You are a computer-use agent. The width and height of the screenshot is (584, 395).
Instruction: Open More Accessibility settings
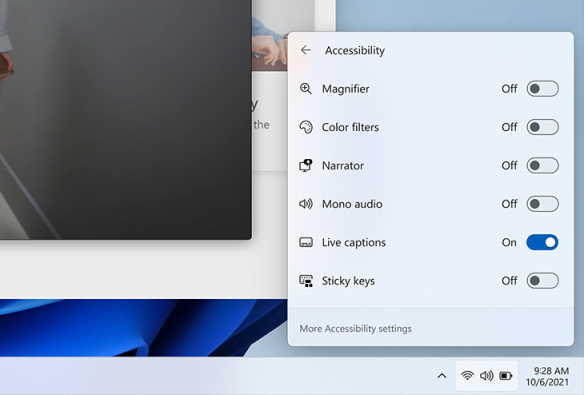356,329
